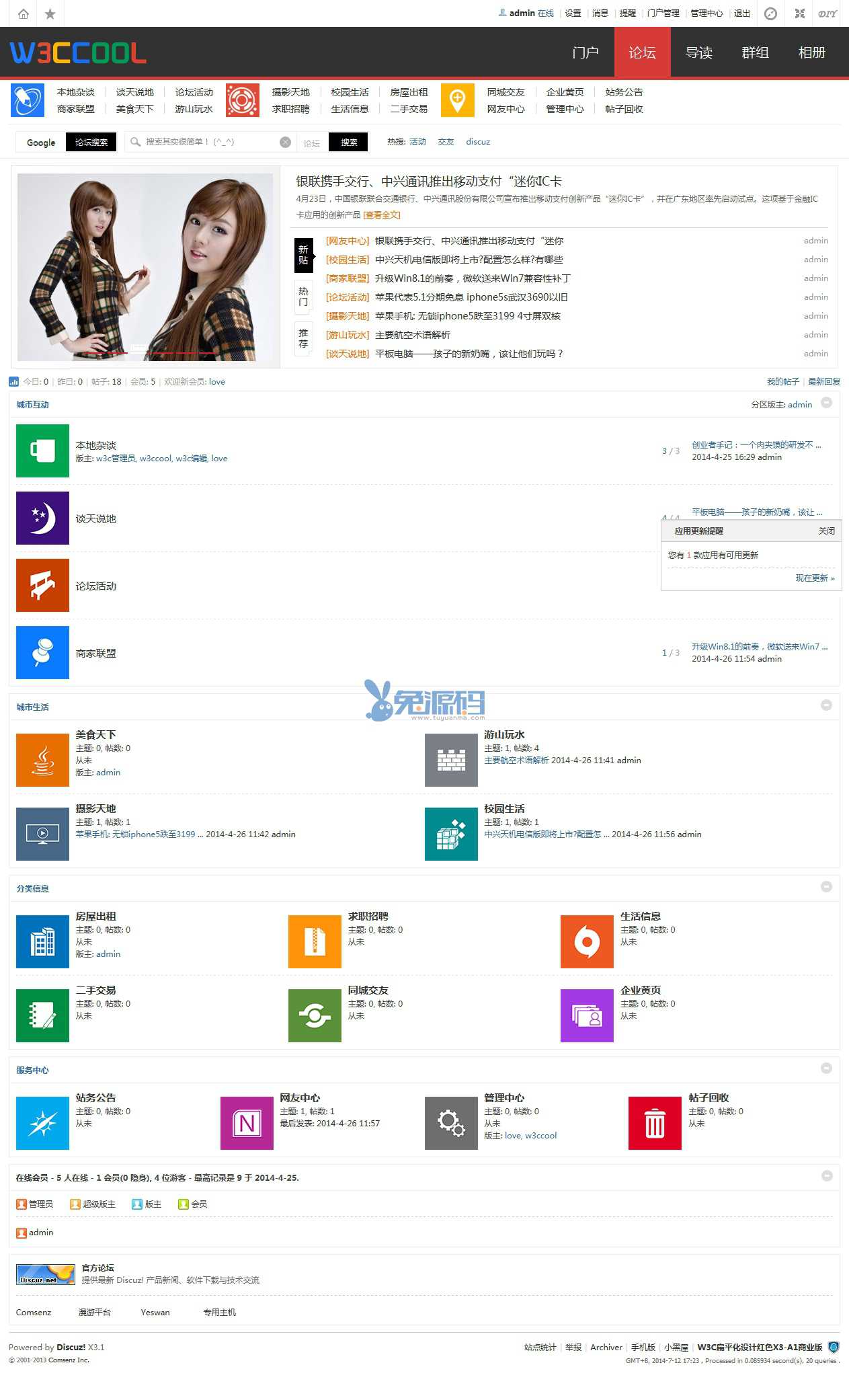
Task: Click inside the forum search input field
Action: point(210,142)
